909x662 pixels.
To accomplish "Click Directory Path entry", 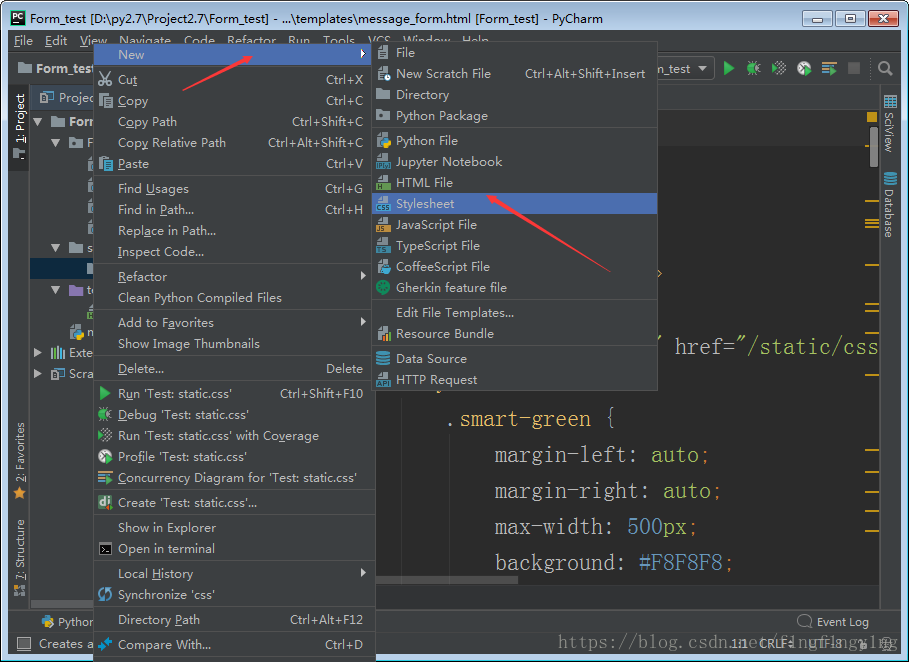I will click(232, 620).
